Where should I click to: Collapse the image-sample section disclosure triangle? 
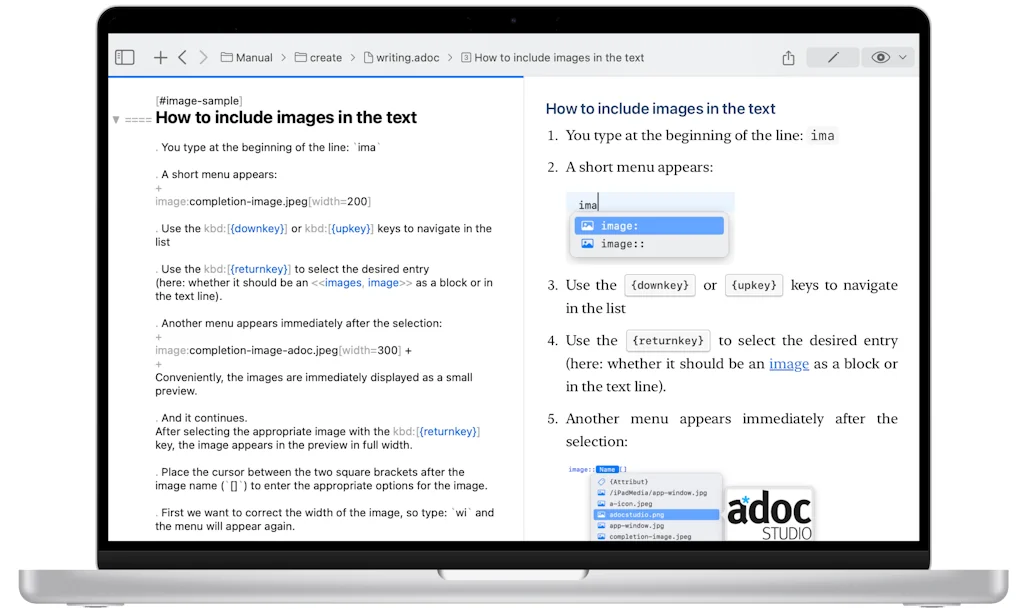117,117
